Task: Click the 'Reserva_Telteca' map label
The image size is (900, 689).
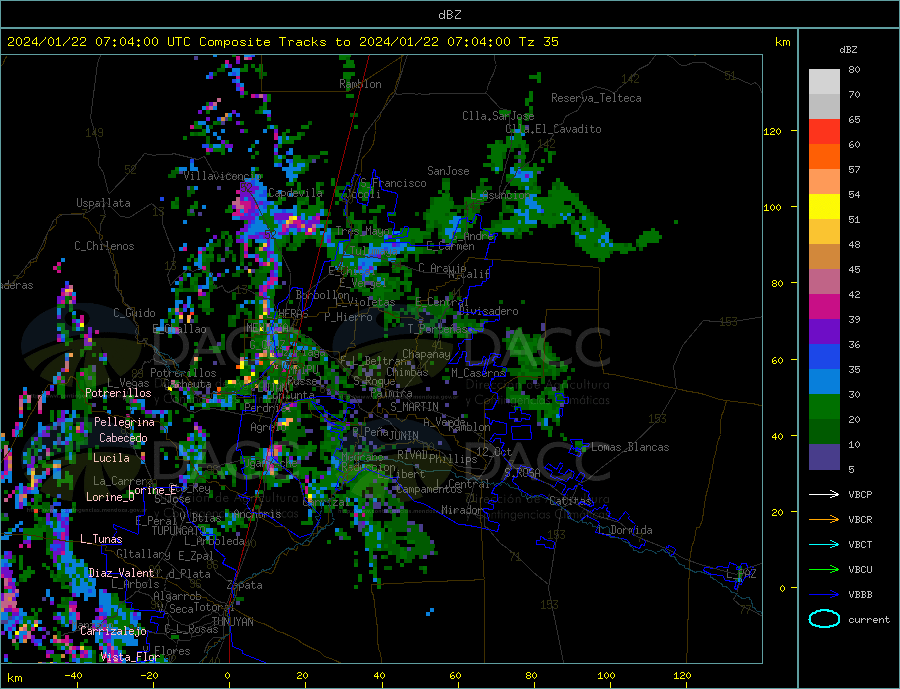Action: (596, 98)
